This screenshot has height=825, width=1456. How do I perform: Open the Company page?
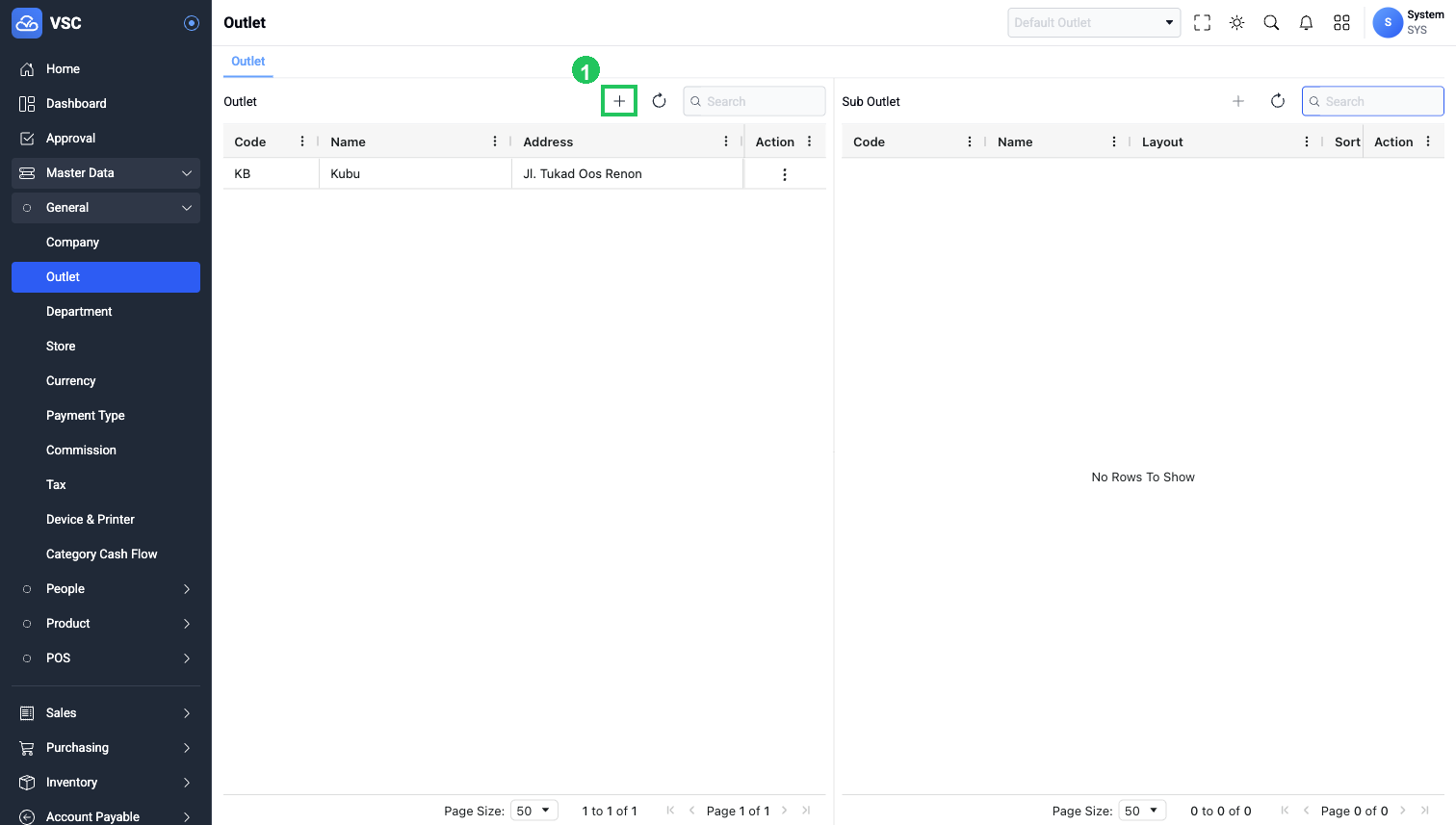(x=106, y=243)
